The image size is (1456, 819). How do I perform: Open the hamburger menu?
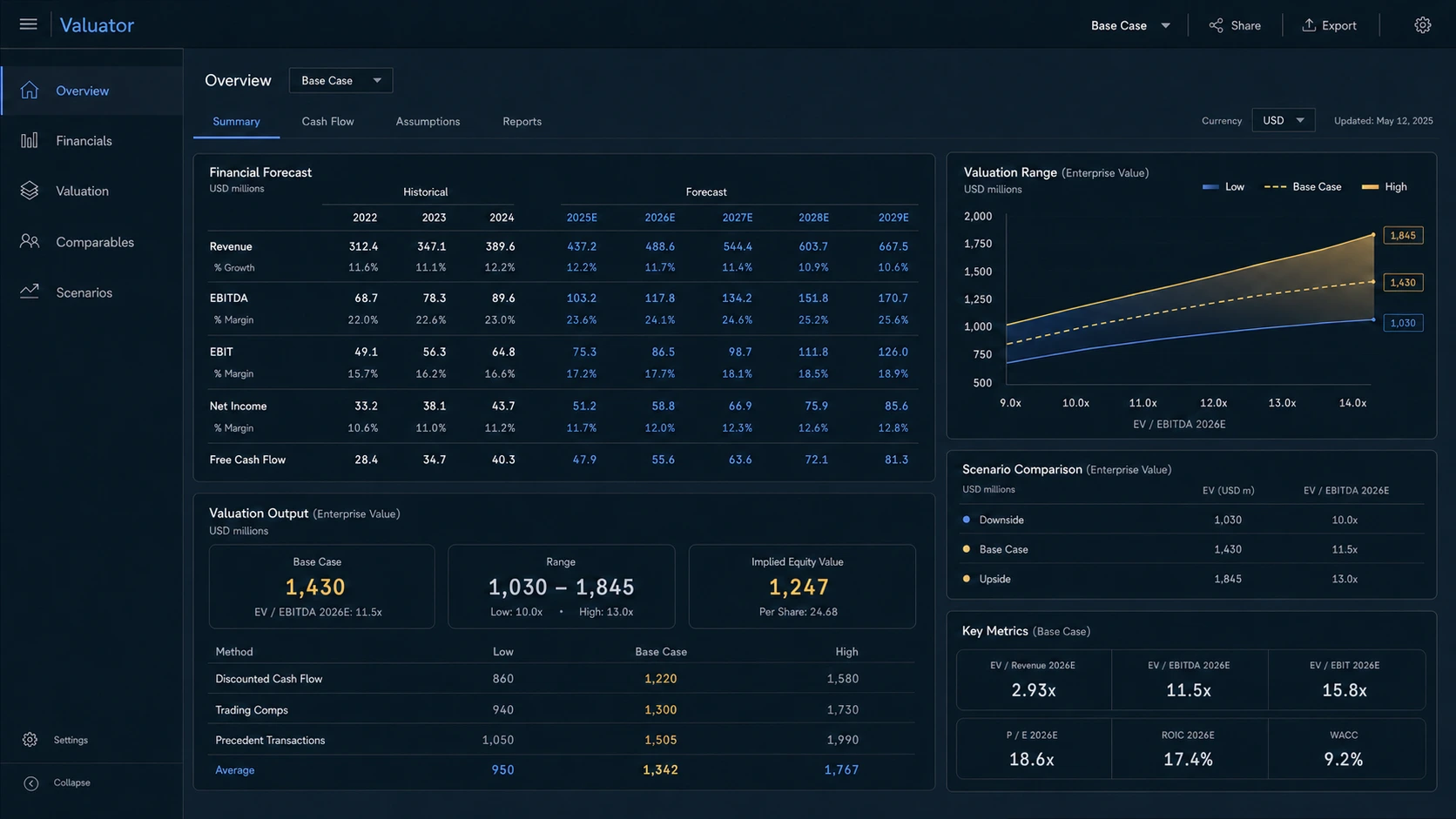pos(28,24)
